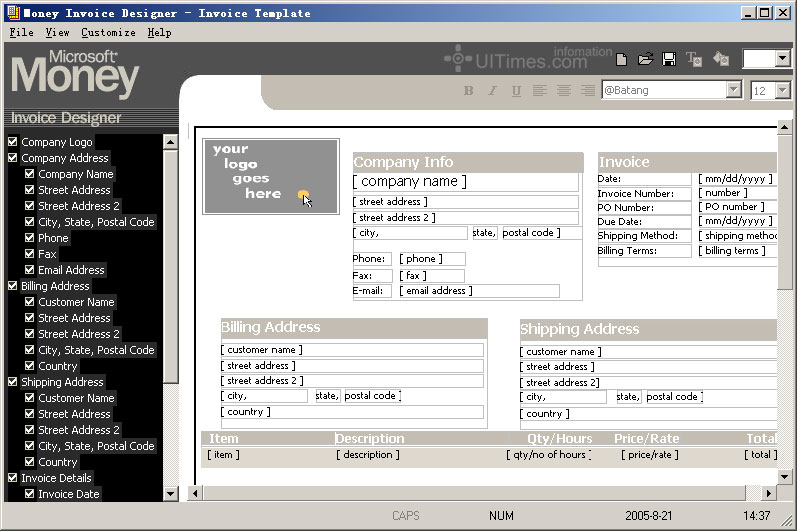The height and width of the screenshot is (531, 797).
Task: Save the template with the floppy disk icon
Action: click(669, 59)
